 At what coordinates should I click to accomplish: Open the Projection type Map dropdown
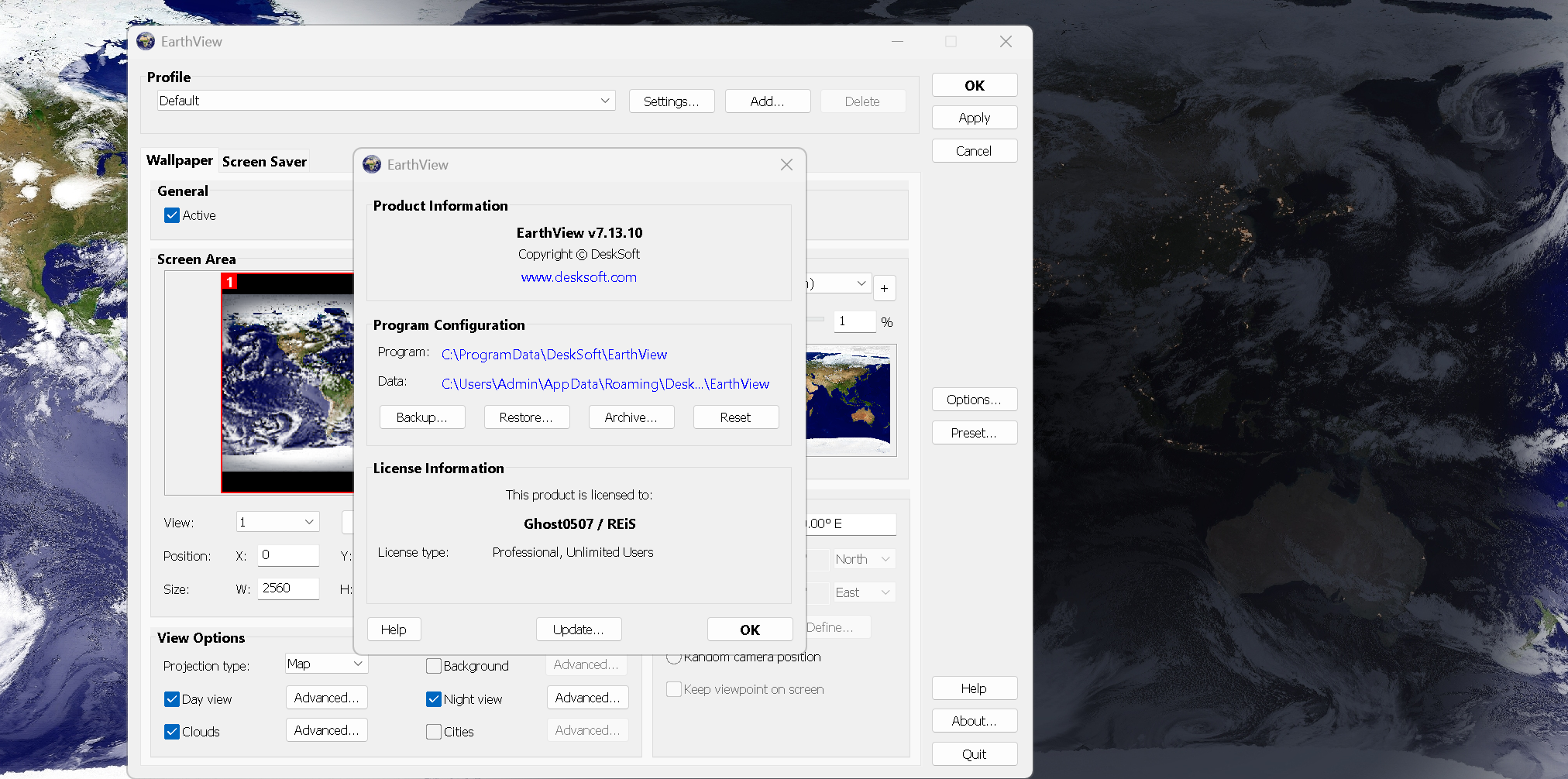tap(357, 664)
